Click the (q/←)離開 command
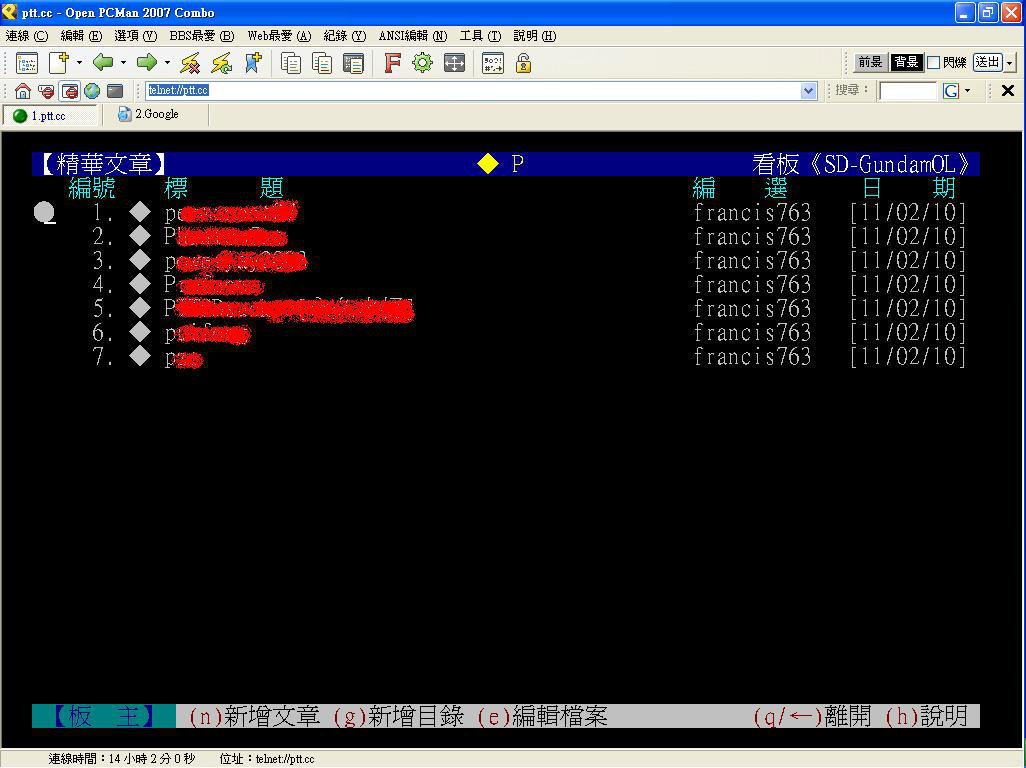1026x768 pixels. [x=812, y=716]
